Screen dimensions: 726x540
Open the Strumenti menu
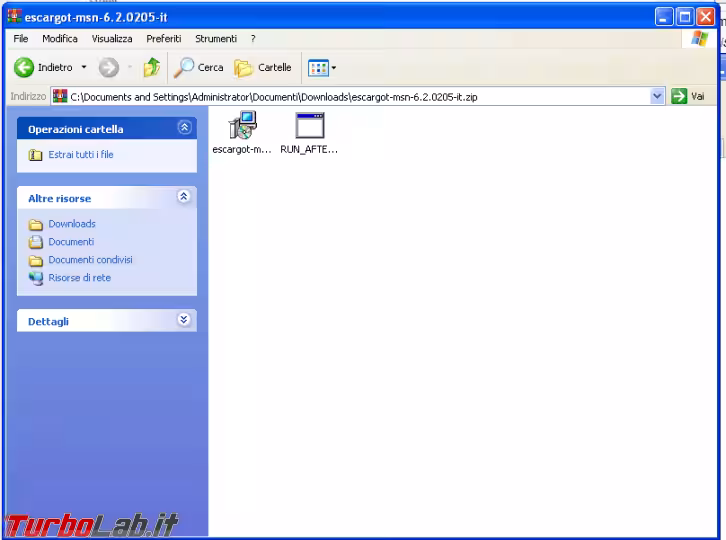pyautogui.click(x=216, y=39)
